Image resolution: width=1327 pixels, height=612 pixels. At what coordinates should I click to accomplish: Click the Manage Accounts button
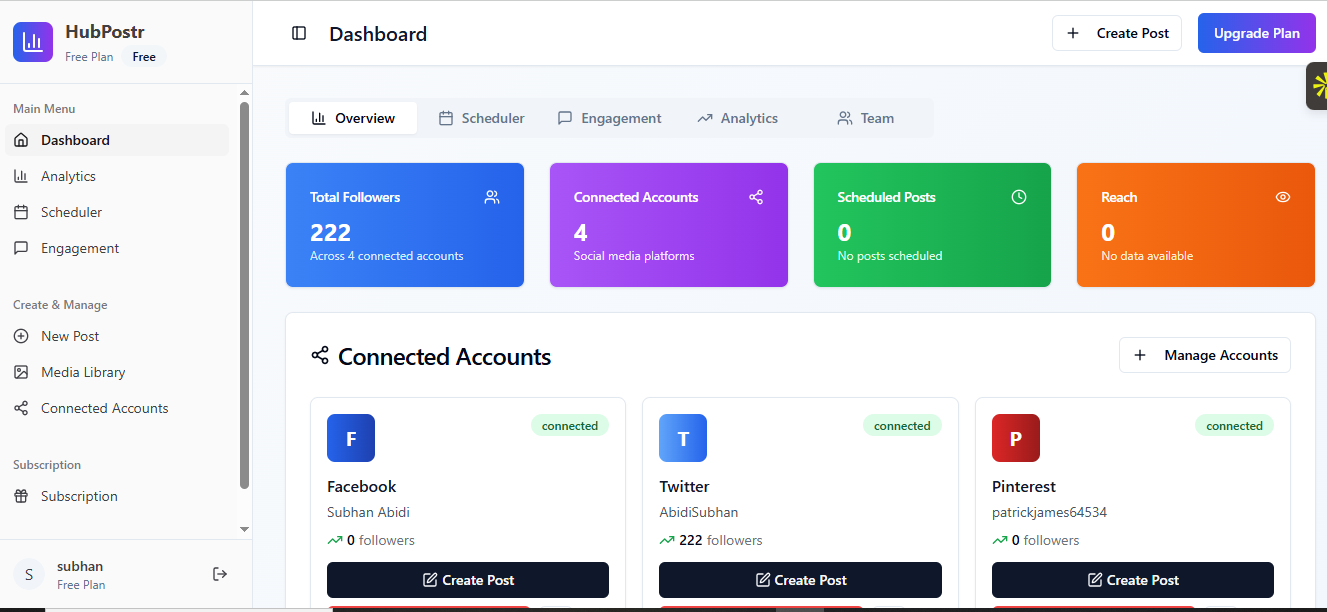[x=1205, y=355]
